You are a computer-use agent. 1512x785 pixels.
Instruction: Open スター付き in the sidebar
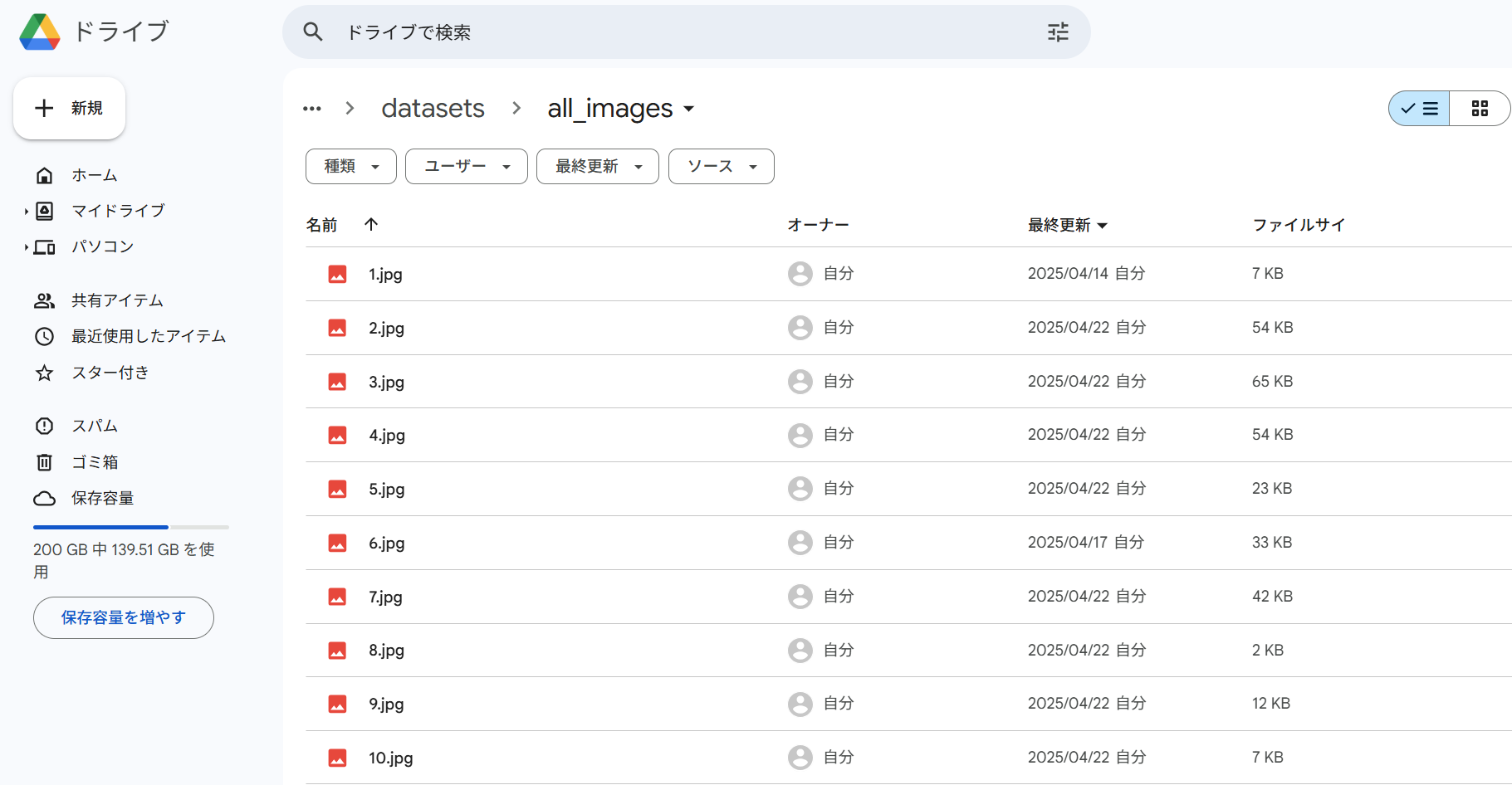pyautogui.click(x=110, y=373)
